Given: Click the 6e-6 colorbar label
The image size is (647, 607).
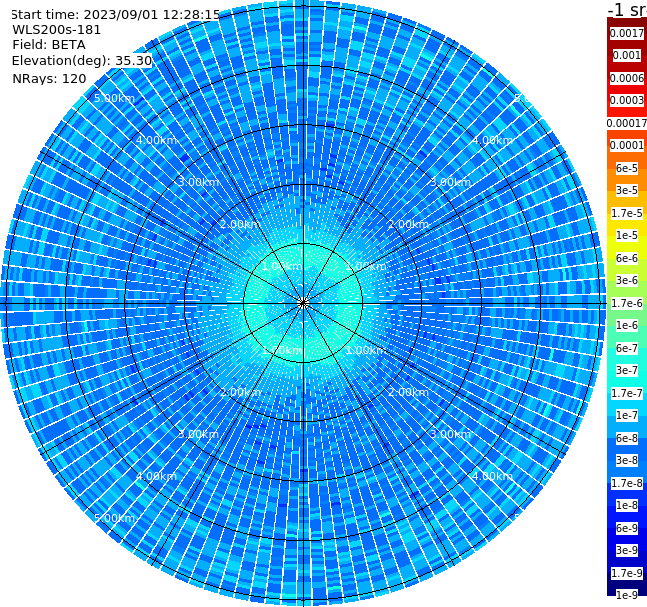Looking at the screenshot, I should point(627,258).
